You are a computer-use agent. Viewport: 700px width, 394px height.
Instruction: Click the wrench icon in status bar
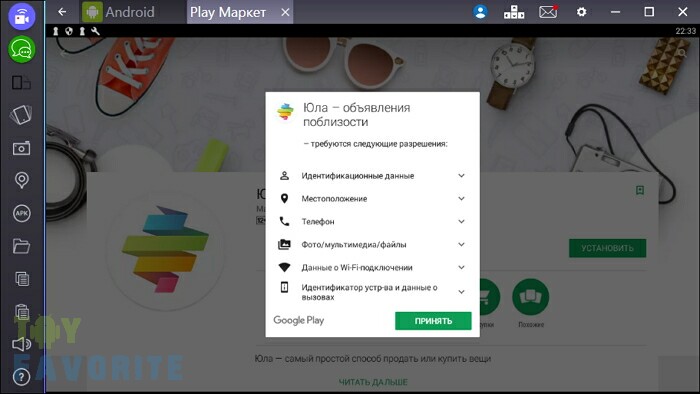coord(95,31)
